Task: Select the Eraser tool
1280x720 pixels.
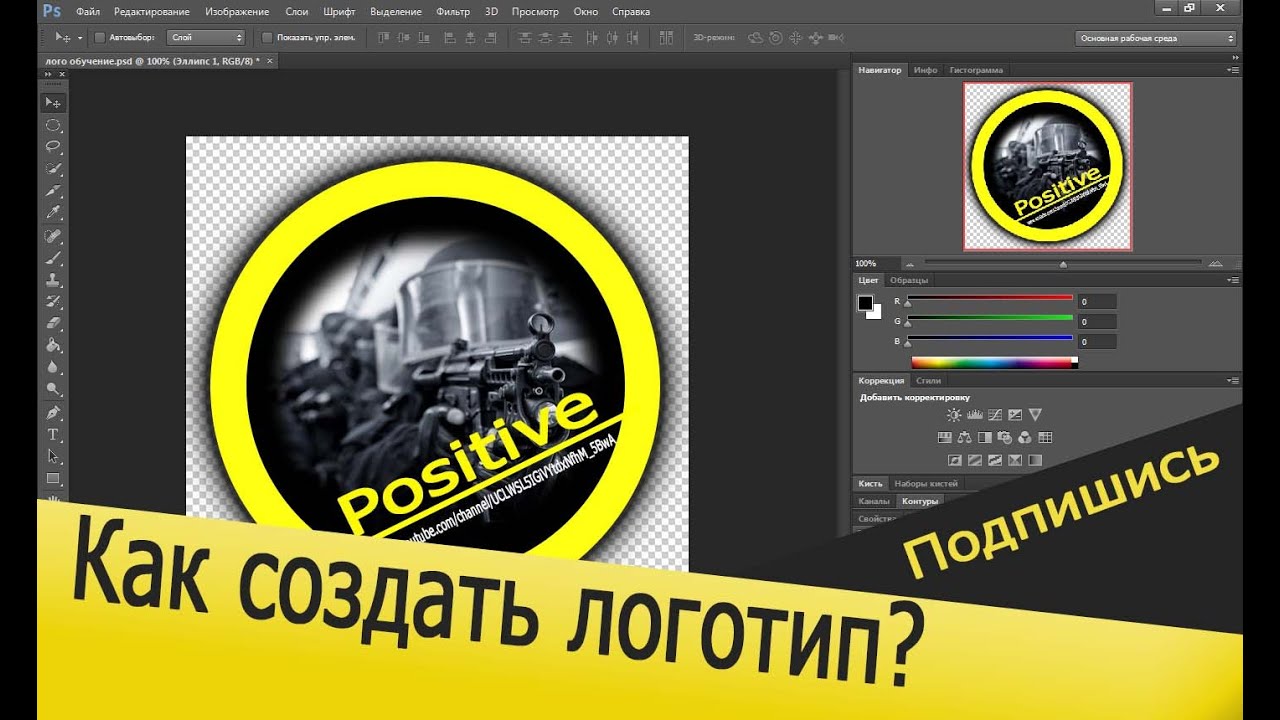Action: point(54,323)
